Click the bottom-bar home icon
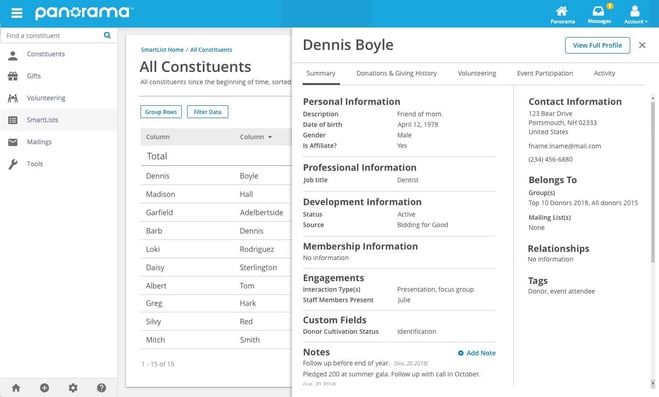 [x=16, y=388]
